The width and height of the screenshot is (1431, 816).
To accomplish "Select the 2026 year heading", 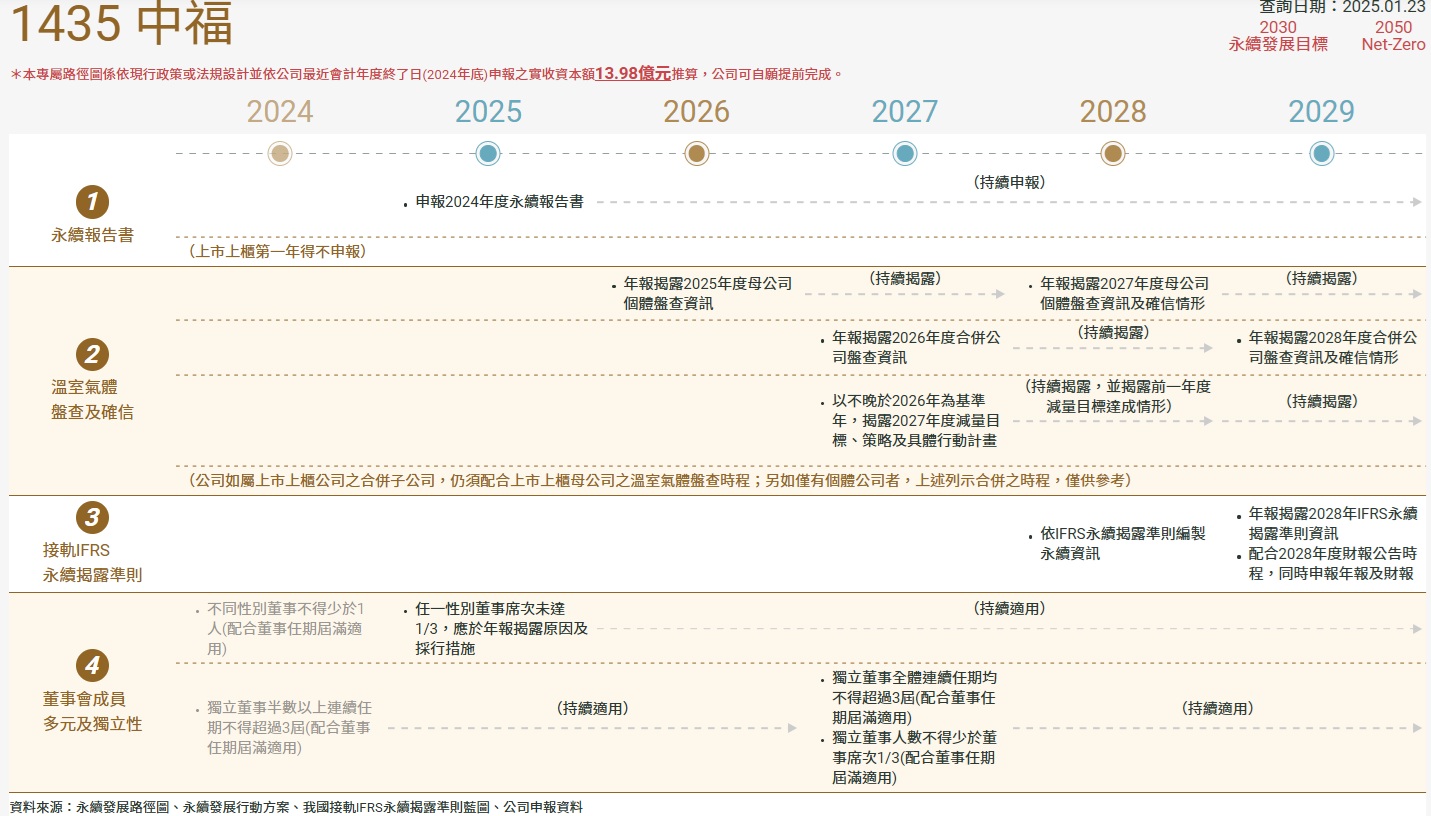I will pyautogui.click(x=697, y=111).
